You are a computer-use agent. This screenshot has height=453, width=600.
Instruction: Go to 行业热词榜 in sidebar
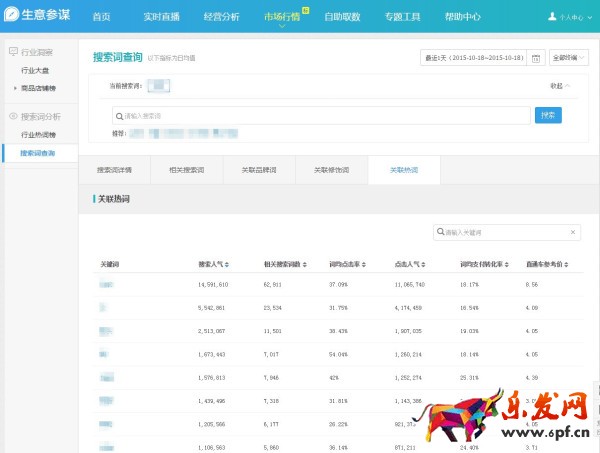click(x=38, y=134)
